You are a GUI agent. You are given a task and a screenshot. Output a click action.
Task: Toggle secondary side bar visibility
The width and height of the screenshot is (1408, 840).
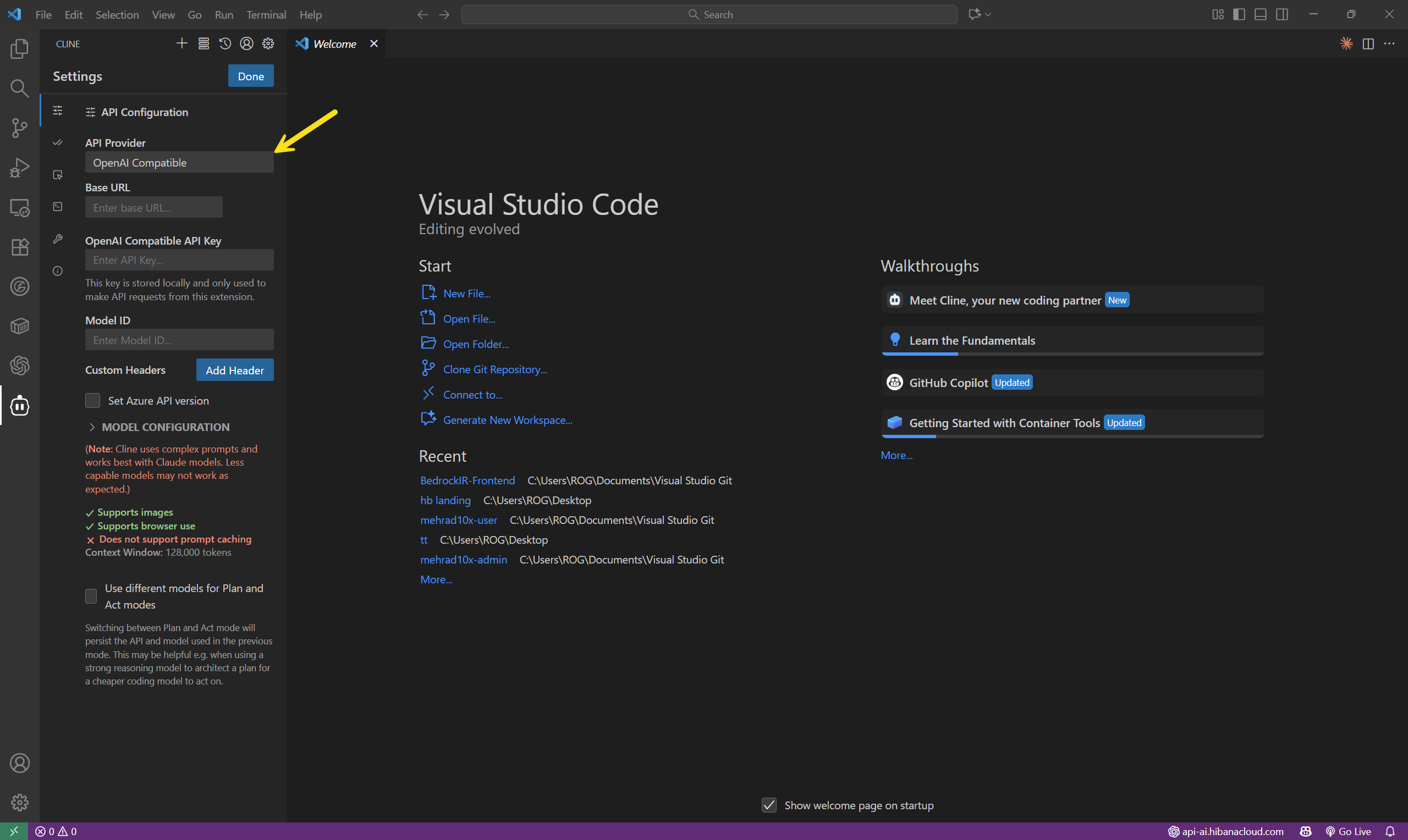1282,15
